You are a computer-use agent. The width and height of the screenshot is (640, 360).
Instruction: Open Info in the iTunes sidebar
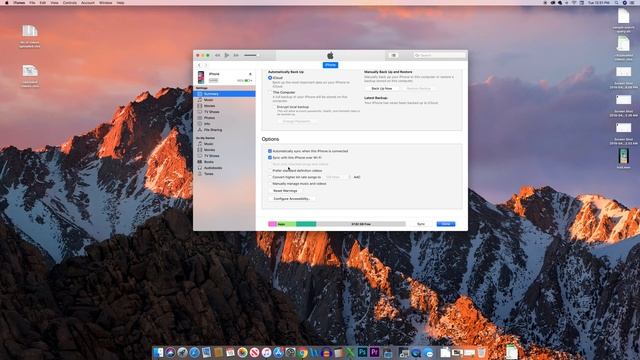pos(224,124)
